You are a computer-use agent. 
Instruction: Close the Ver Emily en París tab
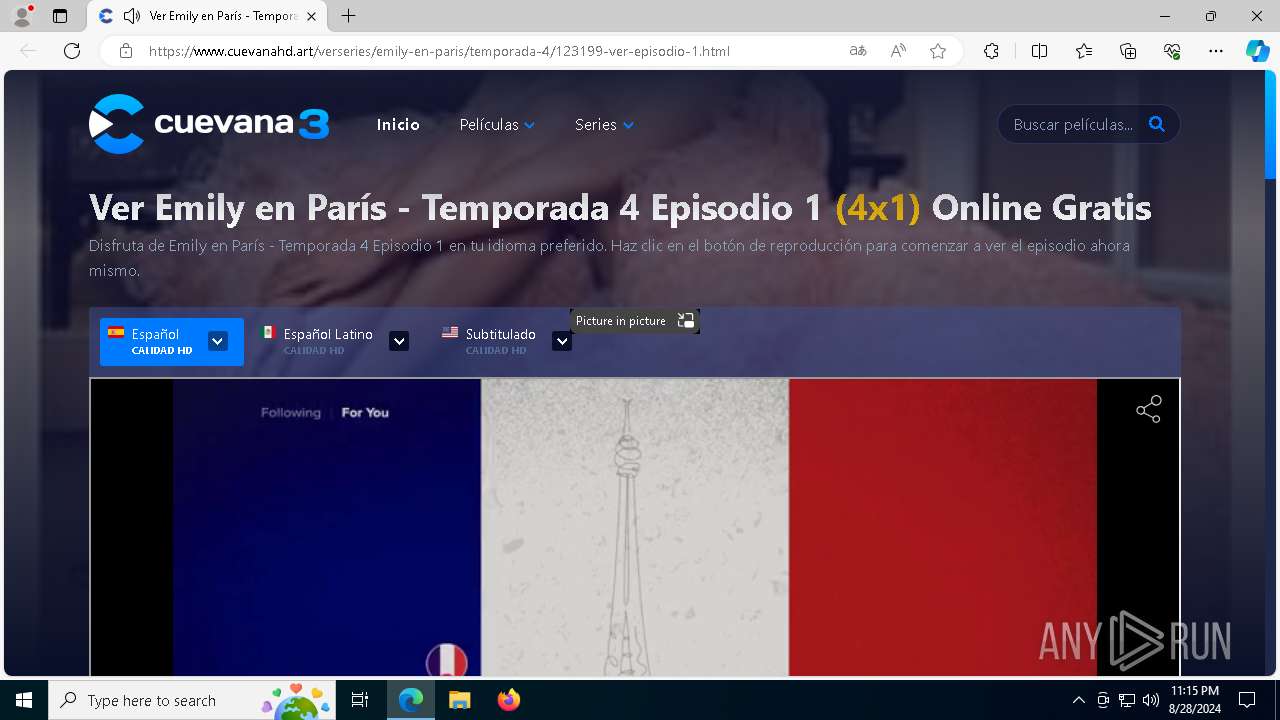tap(312, 16)
